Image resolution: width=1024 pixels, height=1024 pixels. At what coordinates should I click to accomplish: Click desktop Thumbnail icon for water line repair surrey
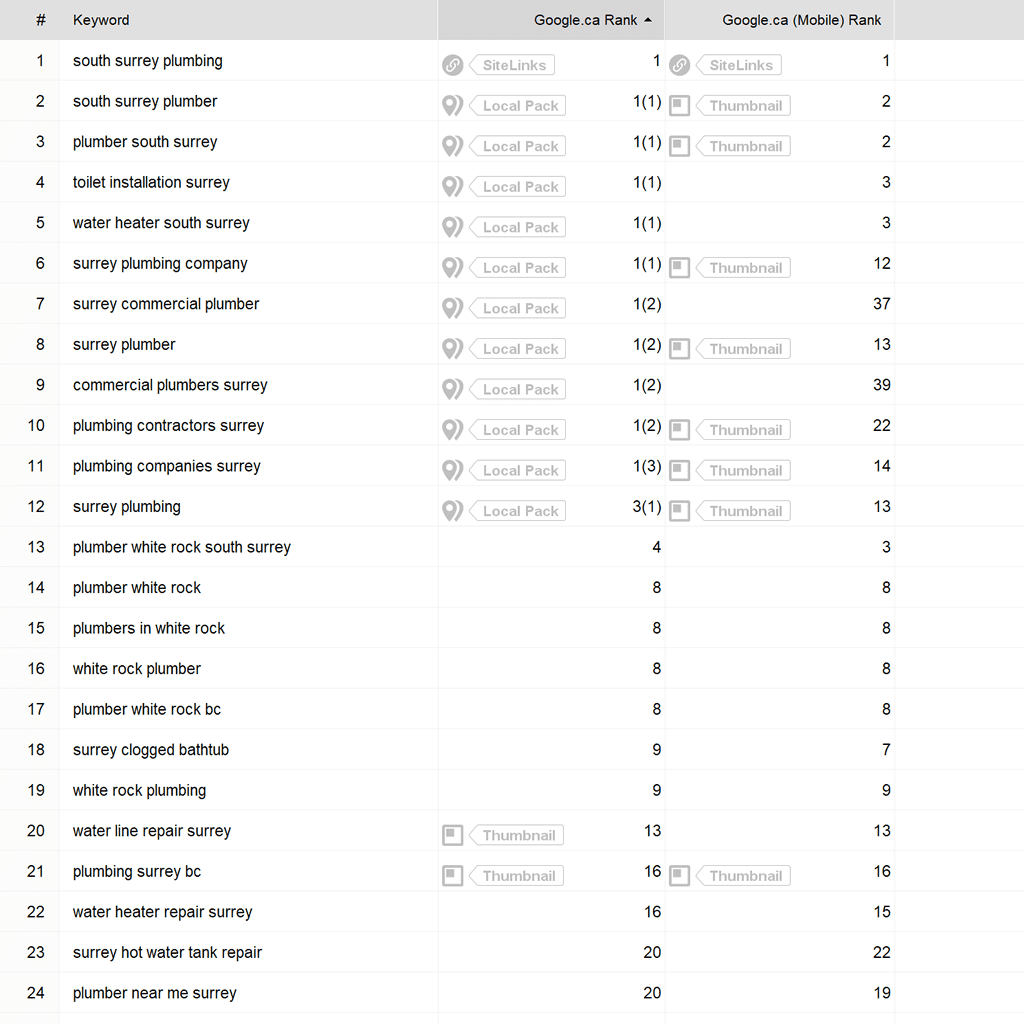(x=453, y=835)
